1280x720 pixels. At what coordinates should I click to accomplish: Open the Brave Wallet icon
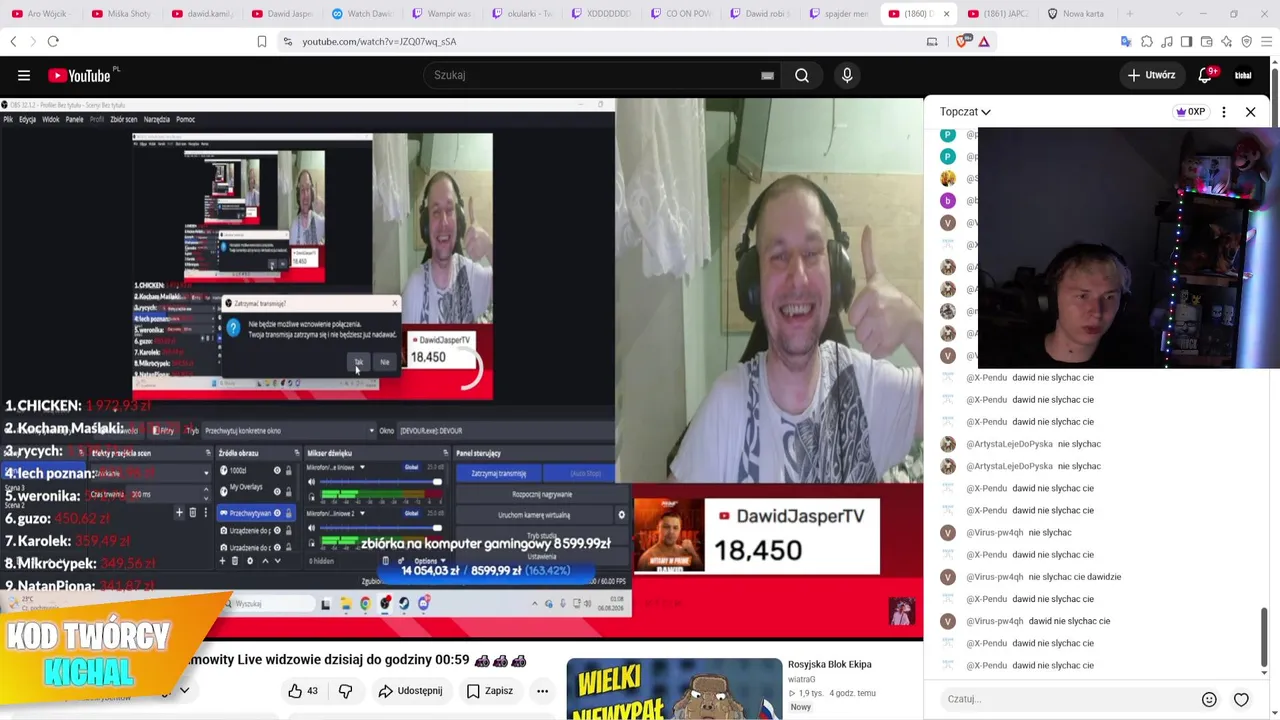(x=1206, y=41)
